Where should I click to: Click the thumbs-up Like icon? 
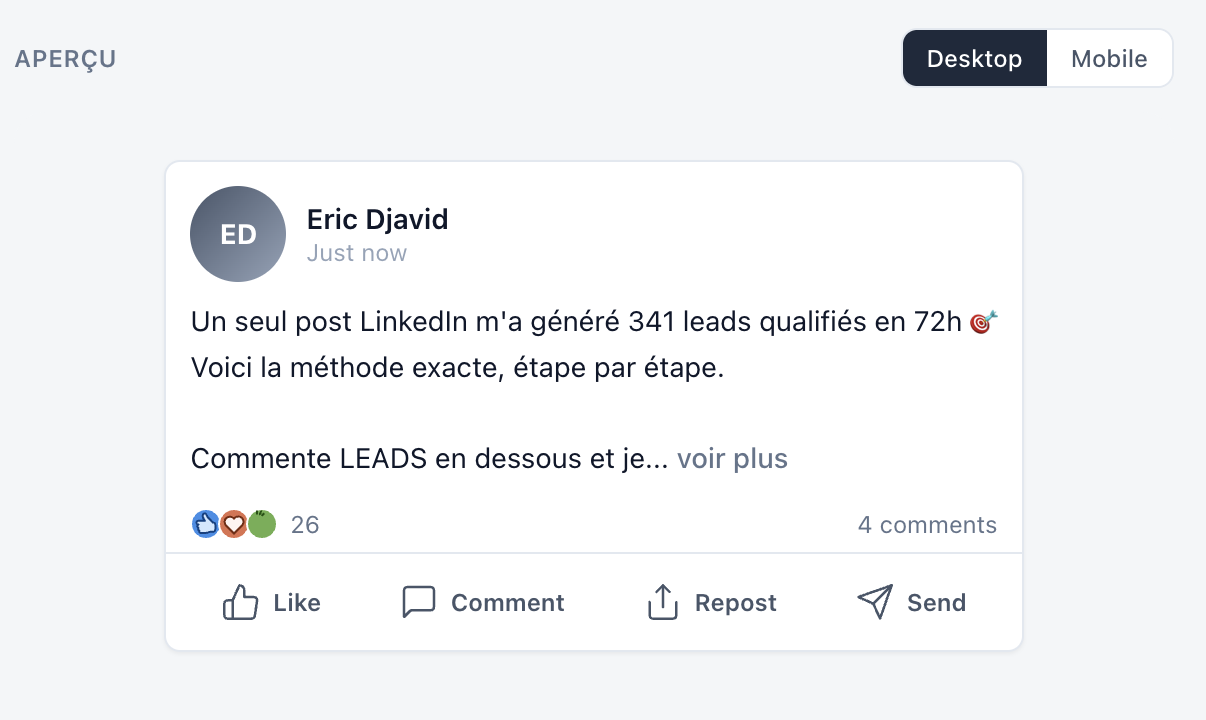(x=241, y=601)
